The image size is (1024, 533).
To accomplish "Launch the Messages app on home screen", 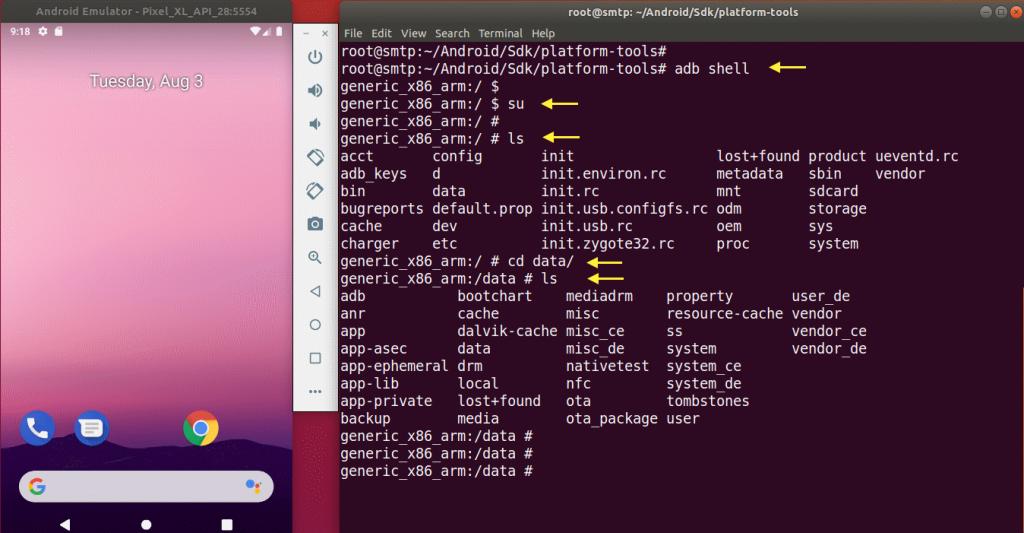I will point(92,428).
